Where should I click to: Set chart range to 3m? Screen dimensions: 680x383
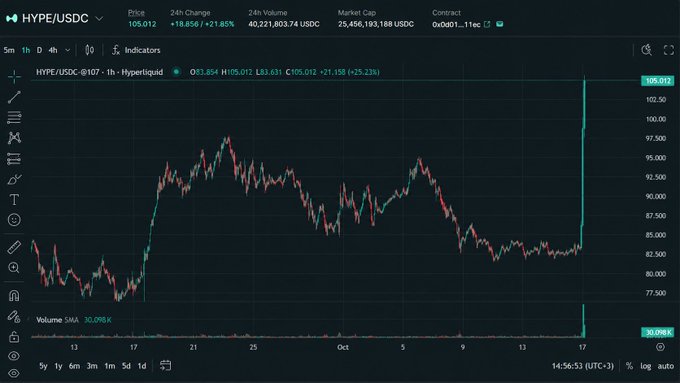[92, 366]
